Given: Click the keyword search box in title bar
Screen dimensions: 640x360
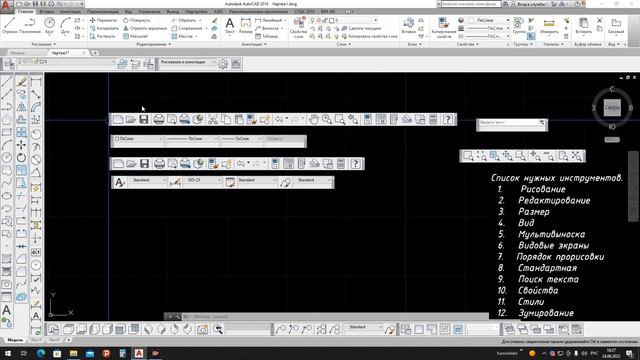Looking at the screenshot, I should (x=470, y=4).
